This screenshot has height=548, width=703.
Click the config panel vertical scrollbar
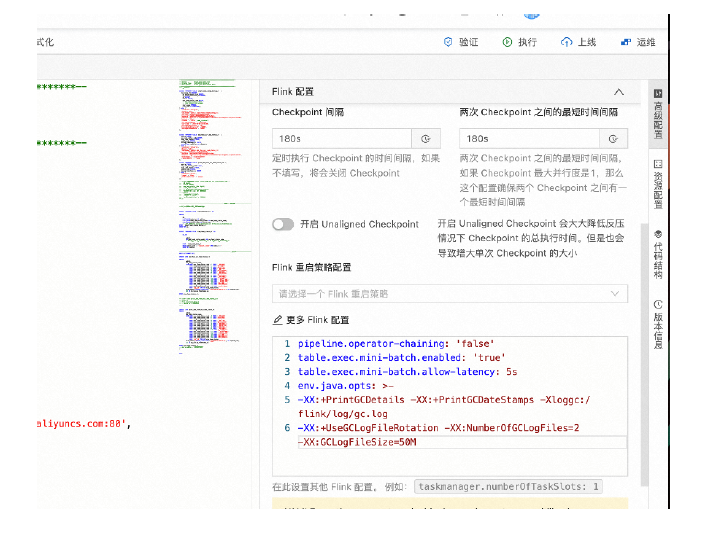(644, 354)
